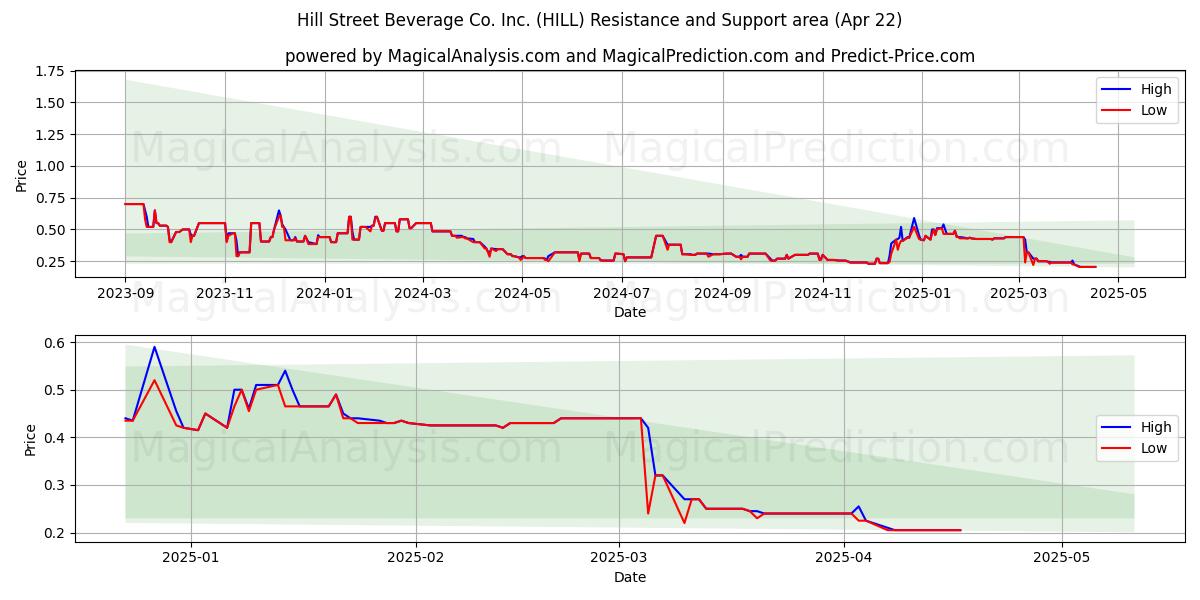Click the 0.6 y-axis tick on the lower chart
The image size is (1200, 600).
tap(57, 343)
